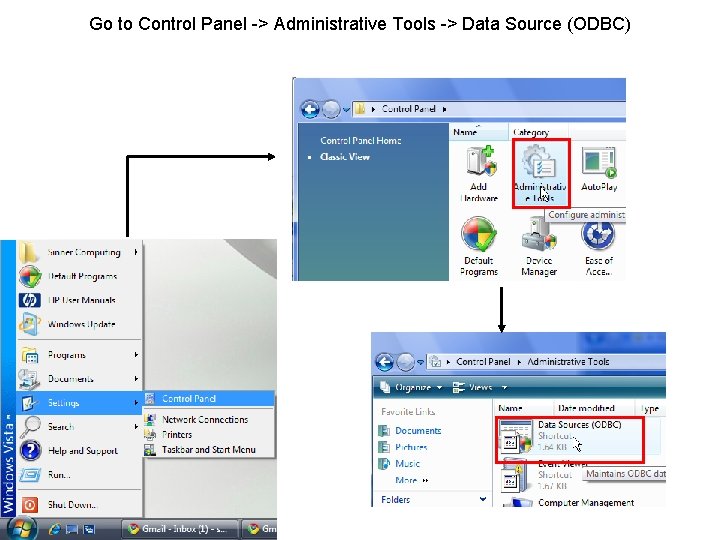
Task: Launch Internet Explorer from quick launch
Action: [x=55, y=529]
